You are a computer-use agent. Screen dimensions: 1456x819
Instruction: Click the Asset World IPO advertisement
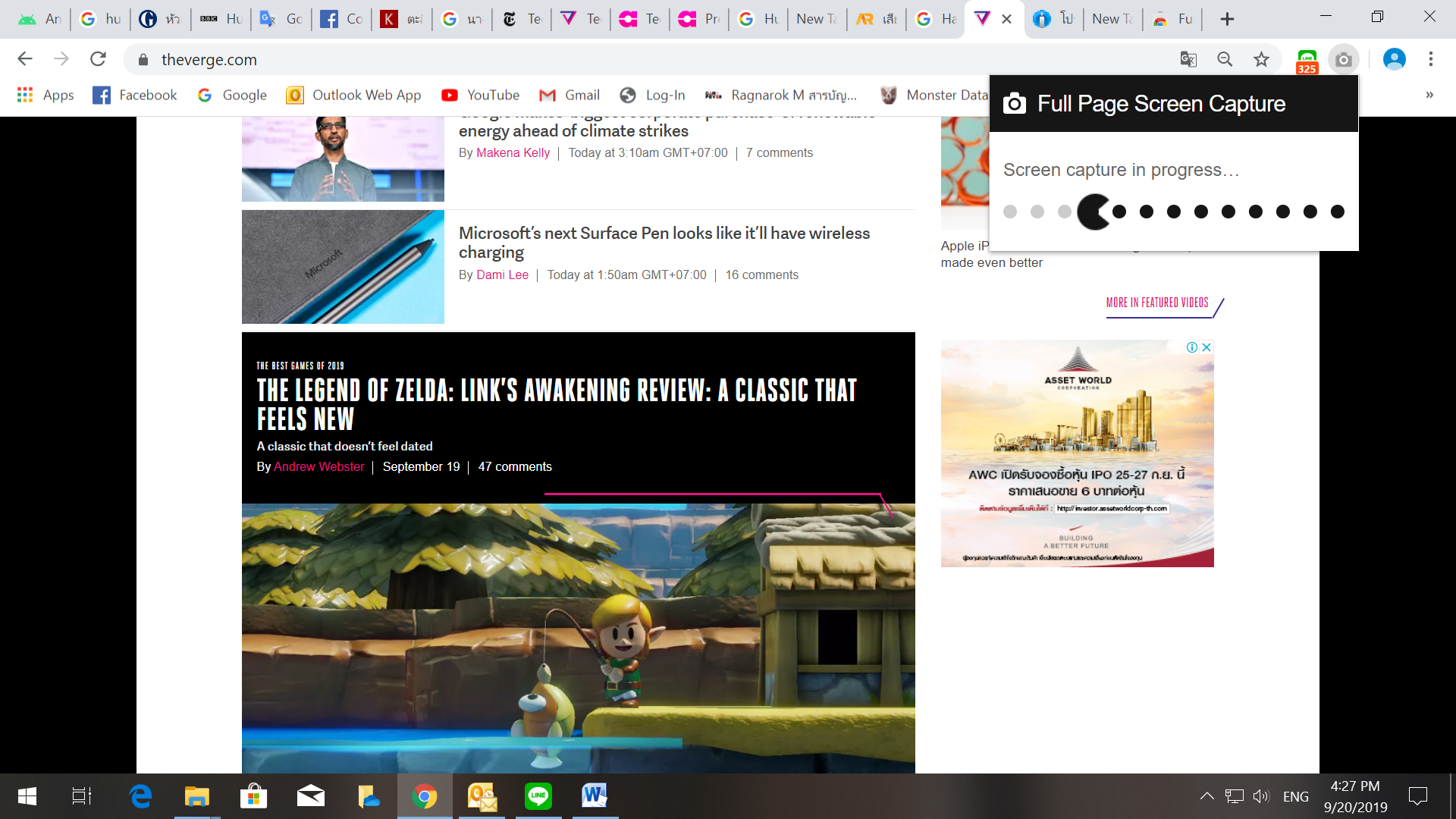coord(1078,453)
